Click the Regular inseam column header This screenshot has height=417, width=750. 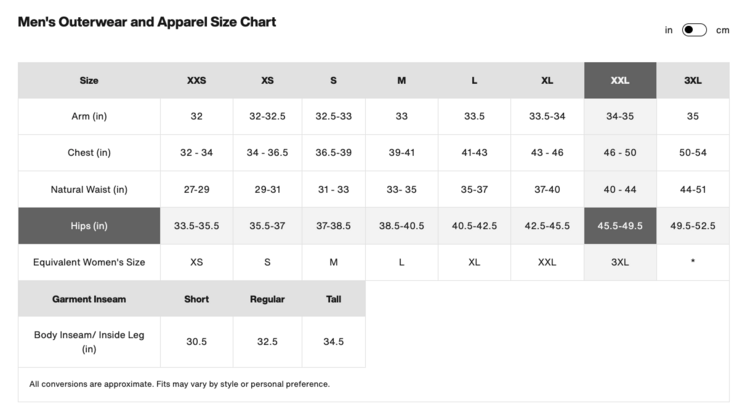point(267,299)
